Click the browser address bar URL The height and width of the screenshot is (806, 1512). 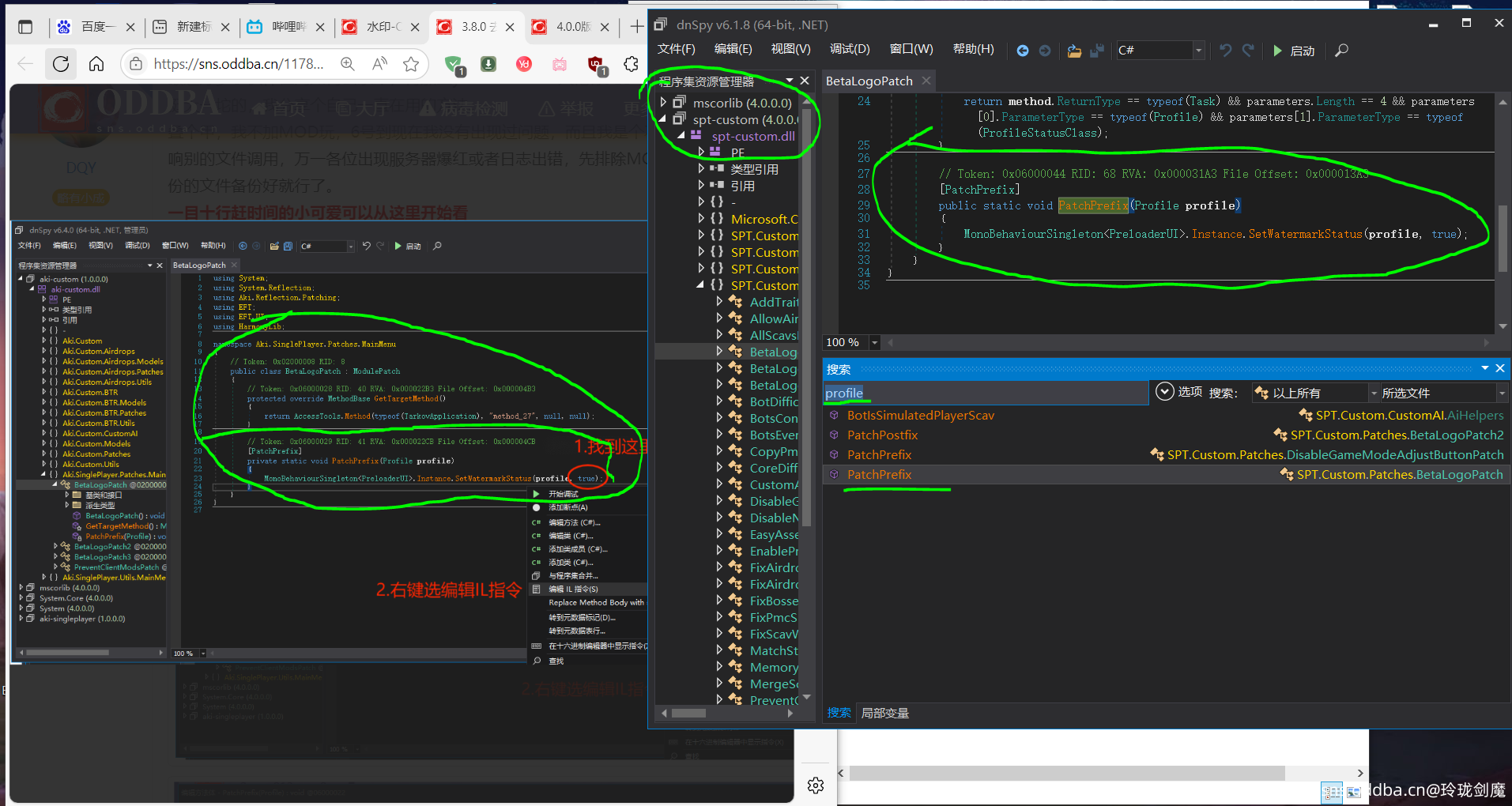click(x=239, y=64)
